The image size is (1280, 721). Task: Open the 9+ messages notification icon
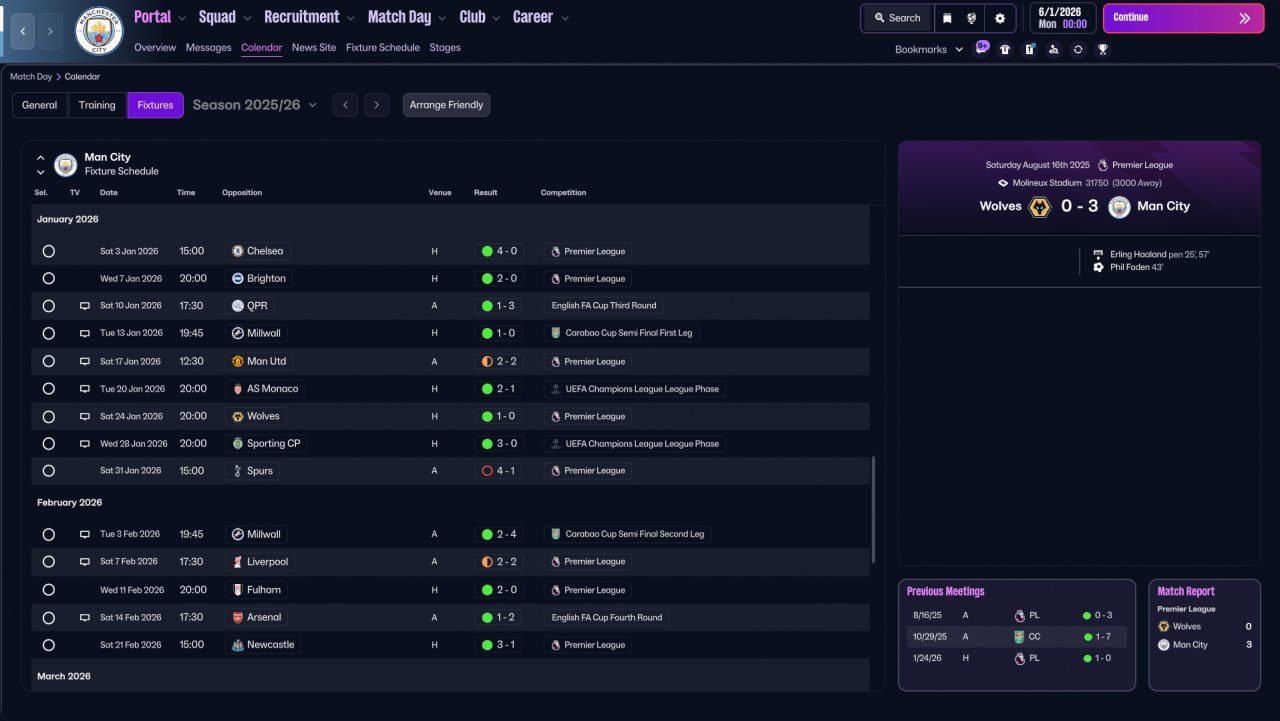[982, 48]
